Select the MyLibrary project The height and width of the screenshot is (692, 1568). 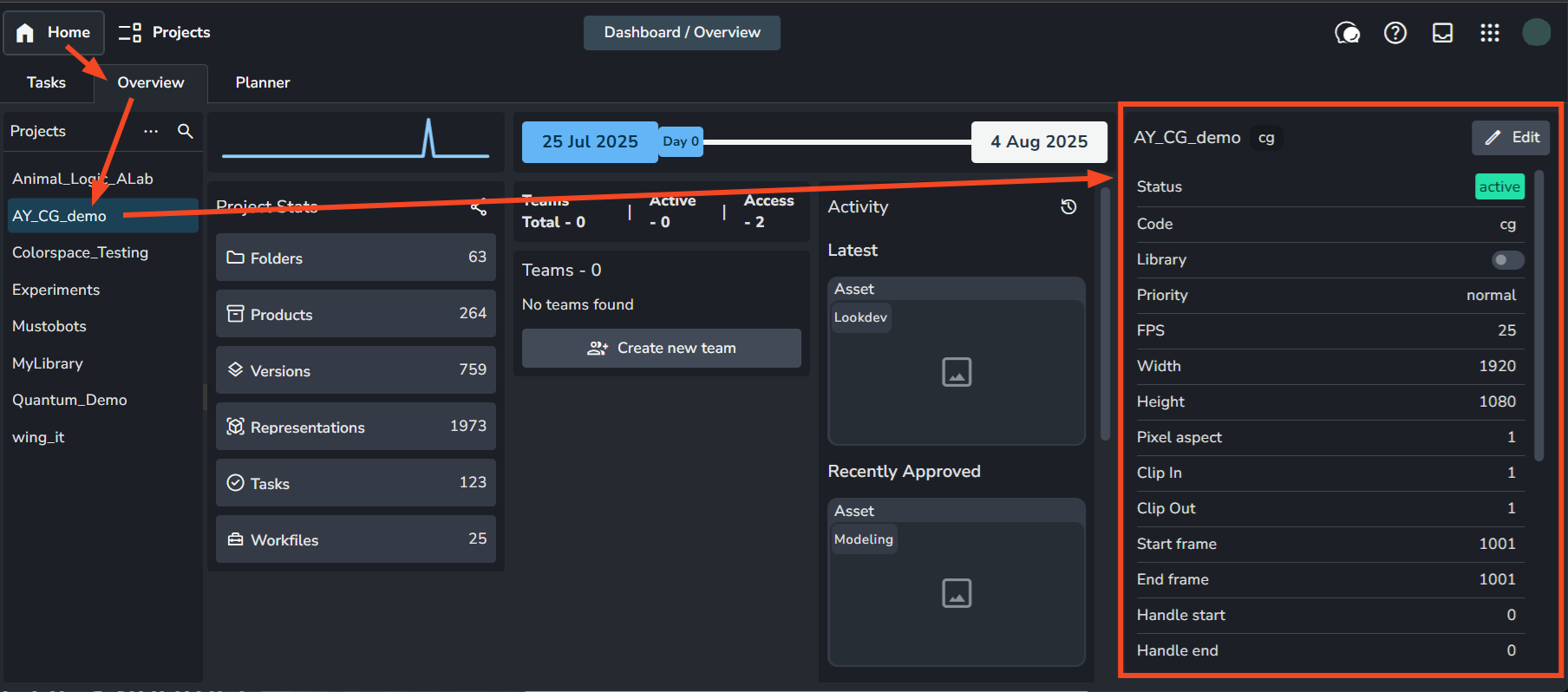click(103, 363)
